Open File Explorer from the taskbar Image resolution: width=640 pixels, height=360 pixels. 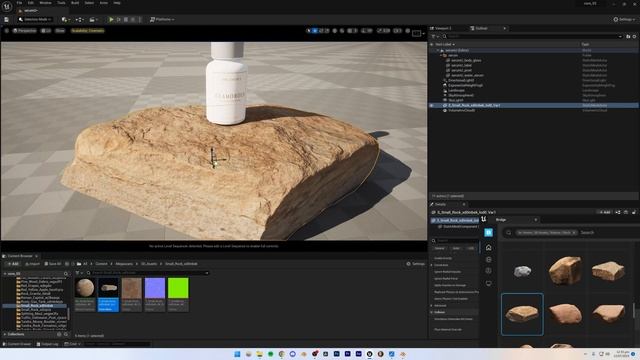click(x=259, y=354)
